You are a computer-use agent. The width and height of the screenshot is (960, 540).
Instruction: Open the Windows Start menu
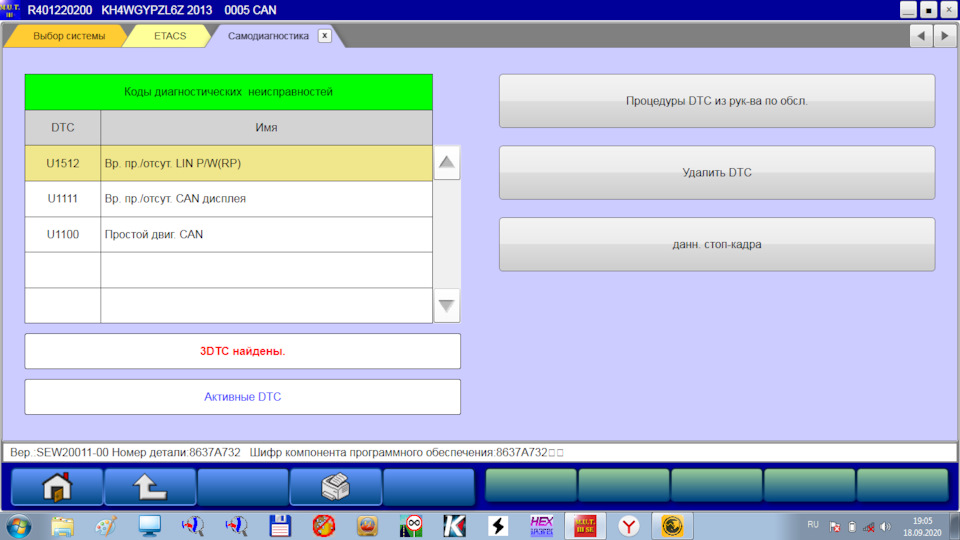coord(18,527)
